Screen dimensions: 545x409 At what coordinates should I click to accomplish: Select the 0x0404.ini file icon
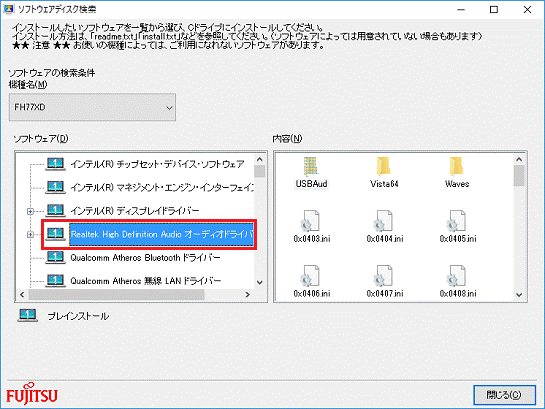click(384, 221)
